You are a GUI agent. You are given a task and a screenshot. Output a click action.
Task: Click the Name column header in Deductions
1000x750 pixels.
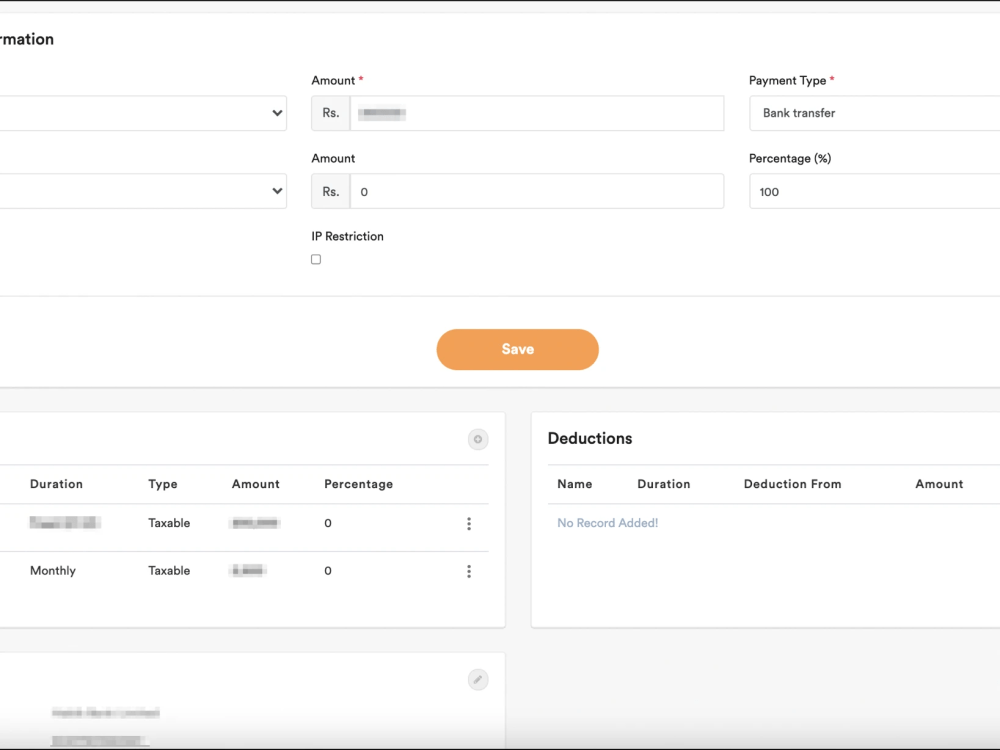click(x=575, y=484)
